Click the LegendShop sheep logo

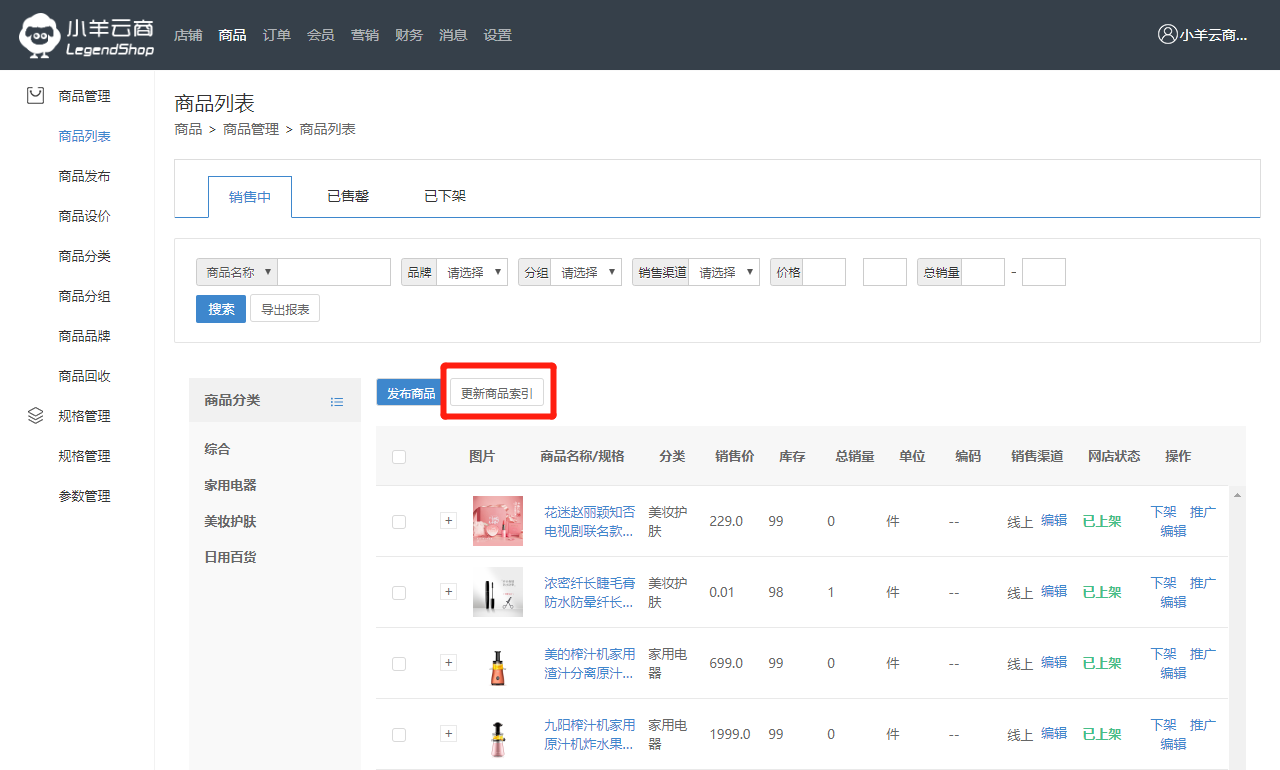[40, 35]
